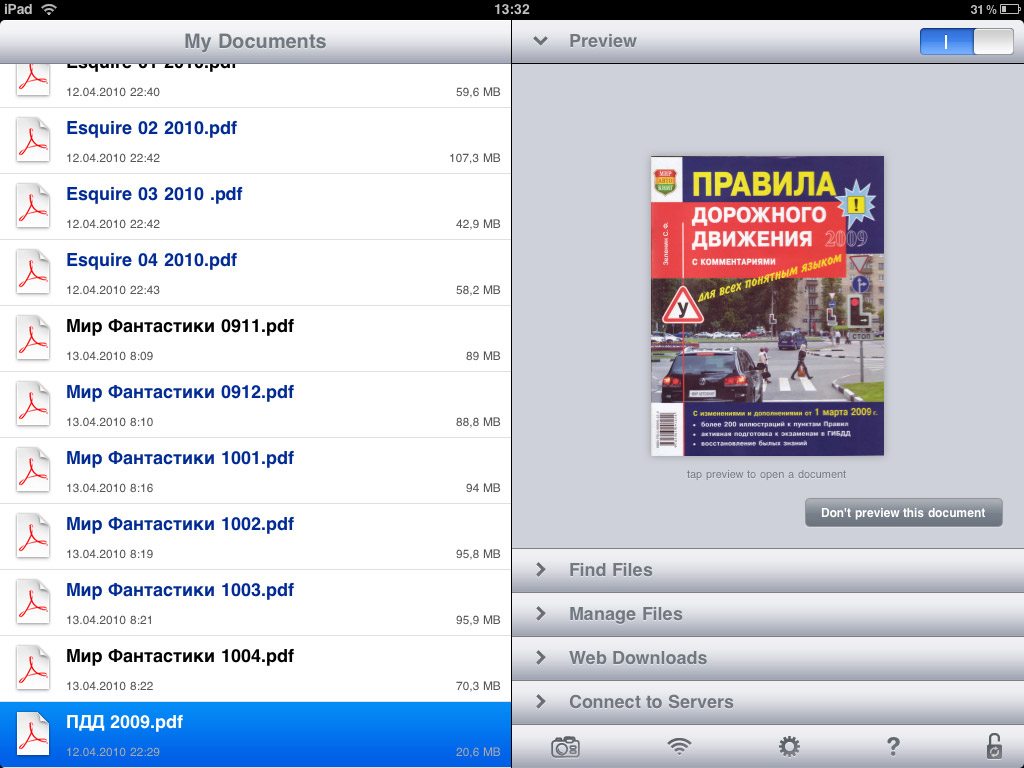
Task: Click the 13:32 clock in status bar
Action: coord(512,9)
